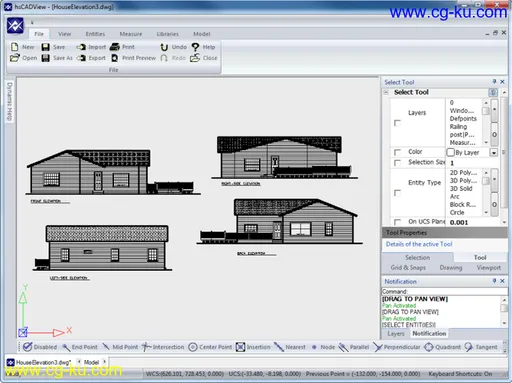Click the Export icon

[x=81, y=58]
